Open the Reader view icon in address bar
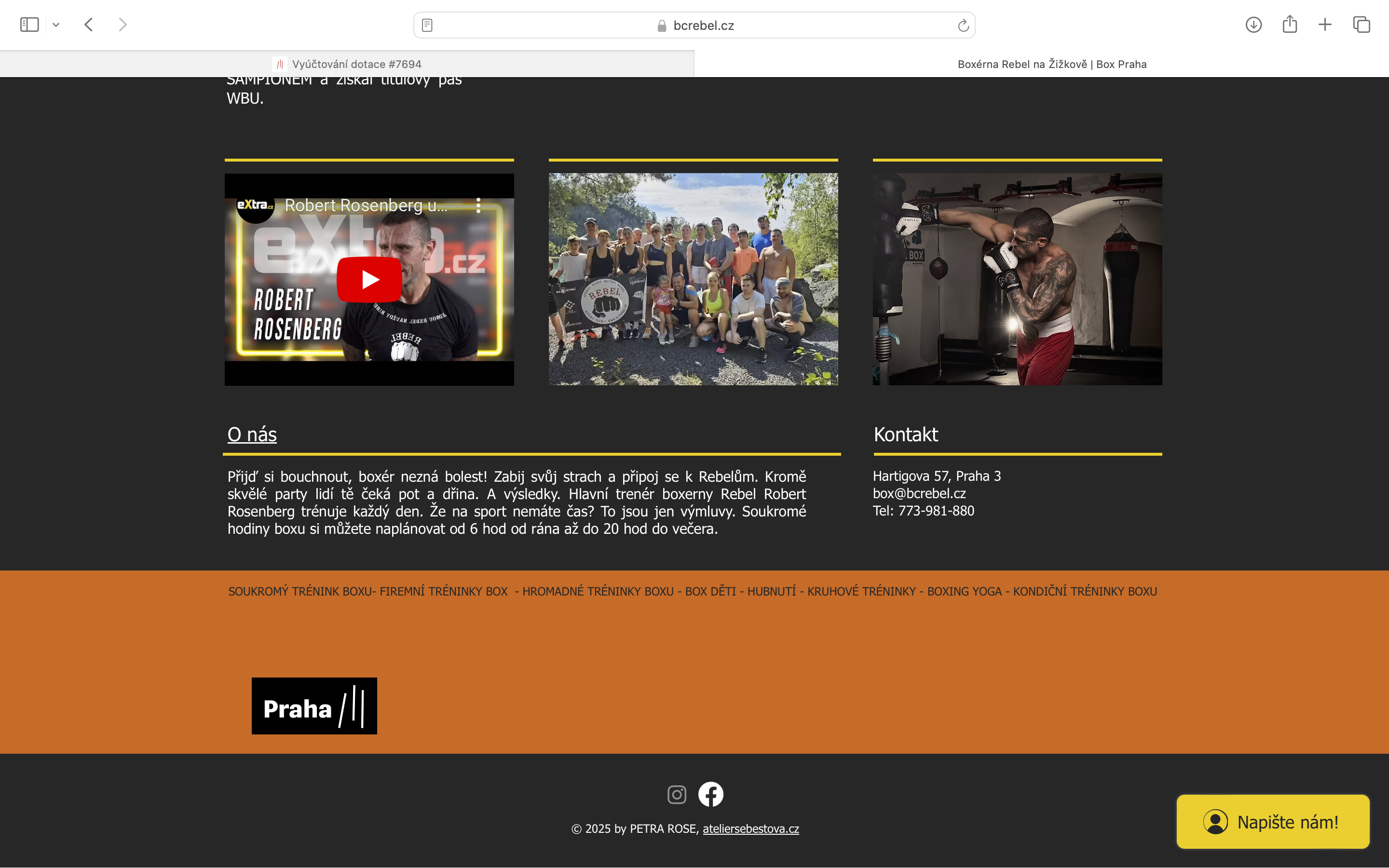This screenshot has height=868, width=1389. click(x=427, y=25)
